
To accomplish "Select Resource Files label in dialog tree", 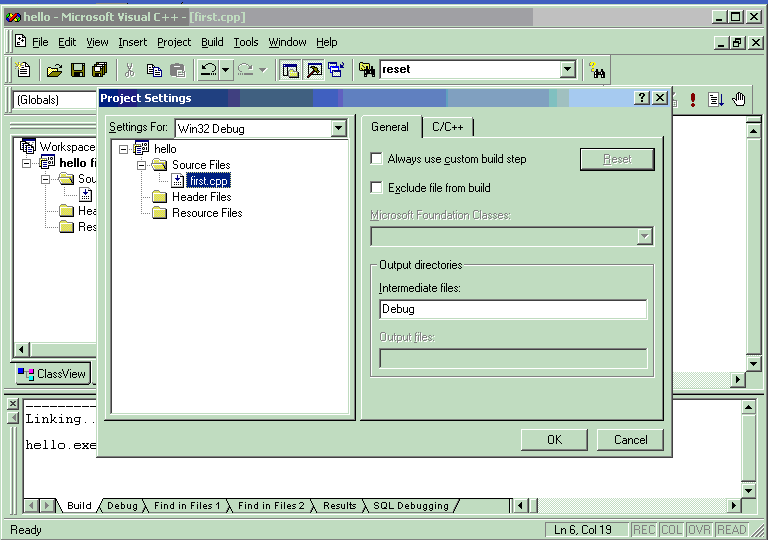I will (x=207, y=213).
